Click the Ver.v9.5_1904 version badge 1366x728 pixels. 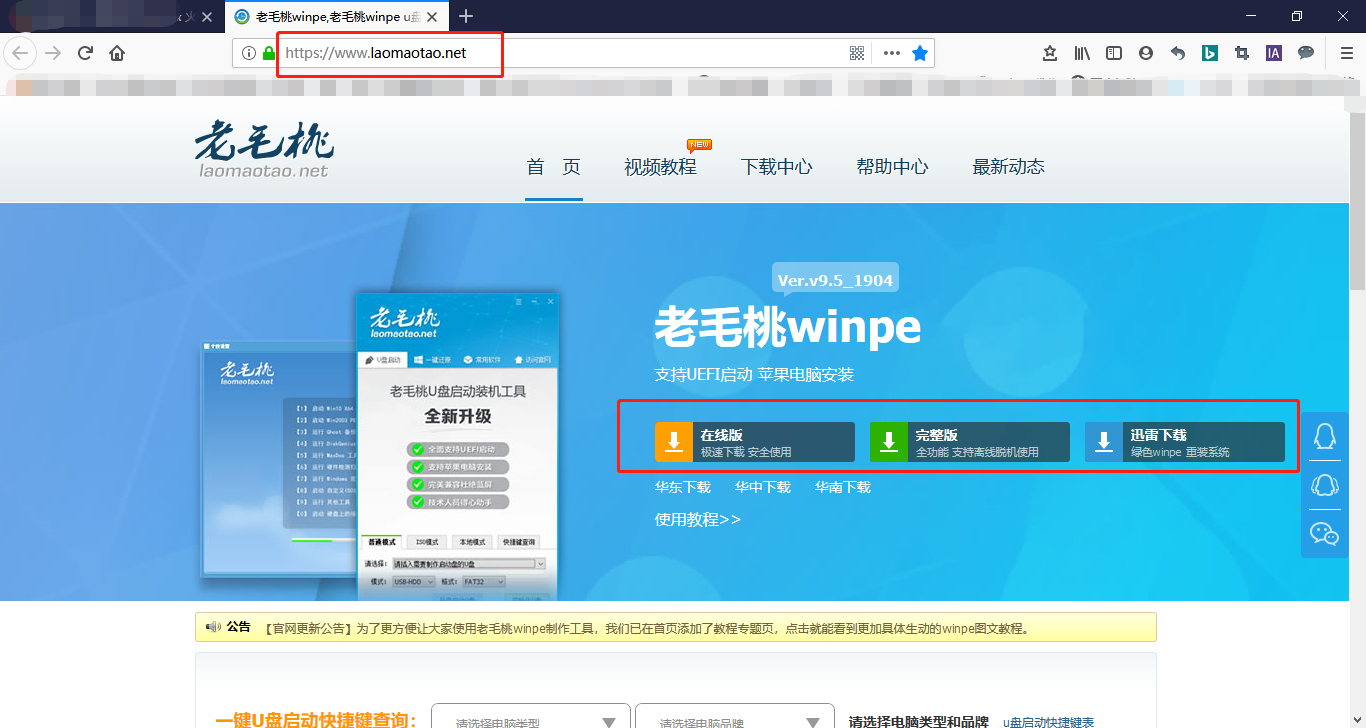(835, 280)
